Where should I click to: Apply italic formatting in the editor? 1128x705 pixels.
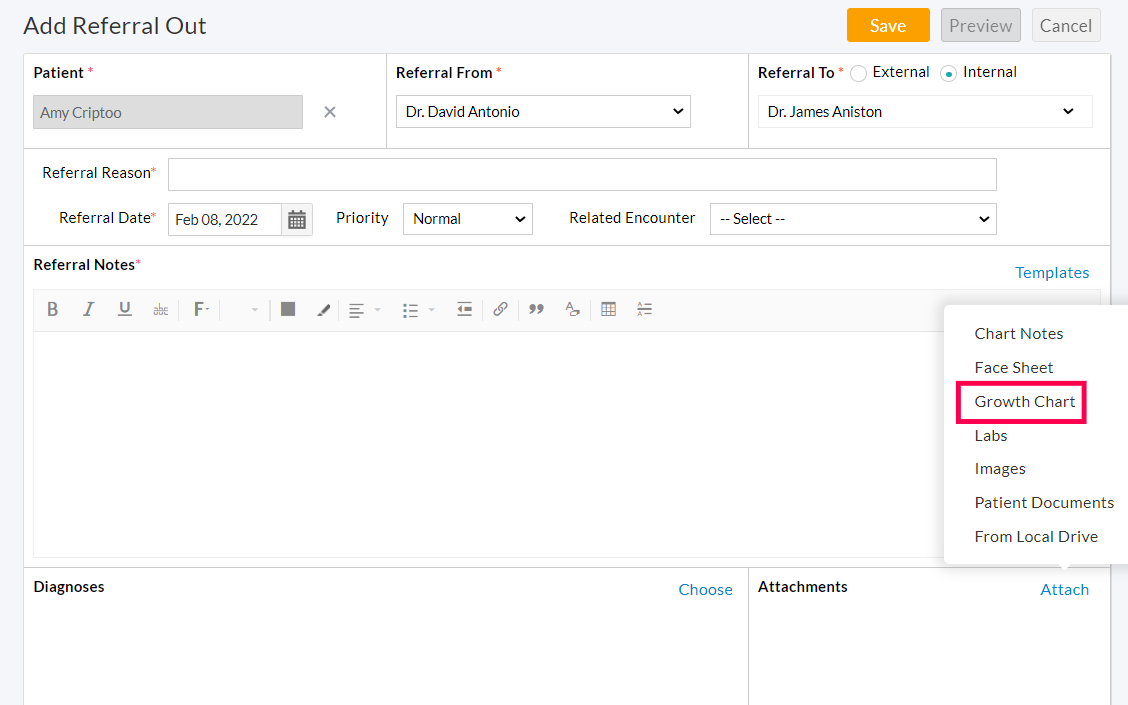88,309
